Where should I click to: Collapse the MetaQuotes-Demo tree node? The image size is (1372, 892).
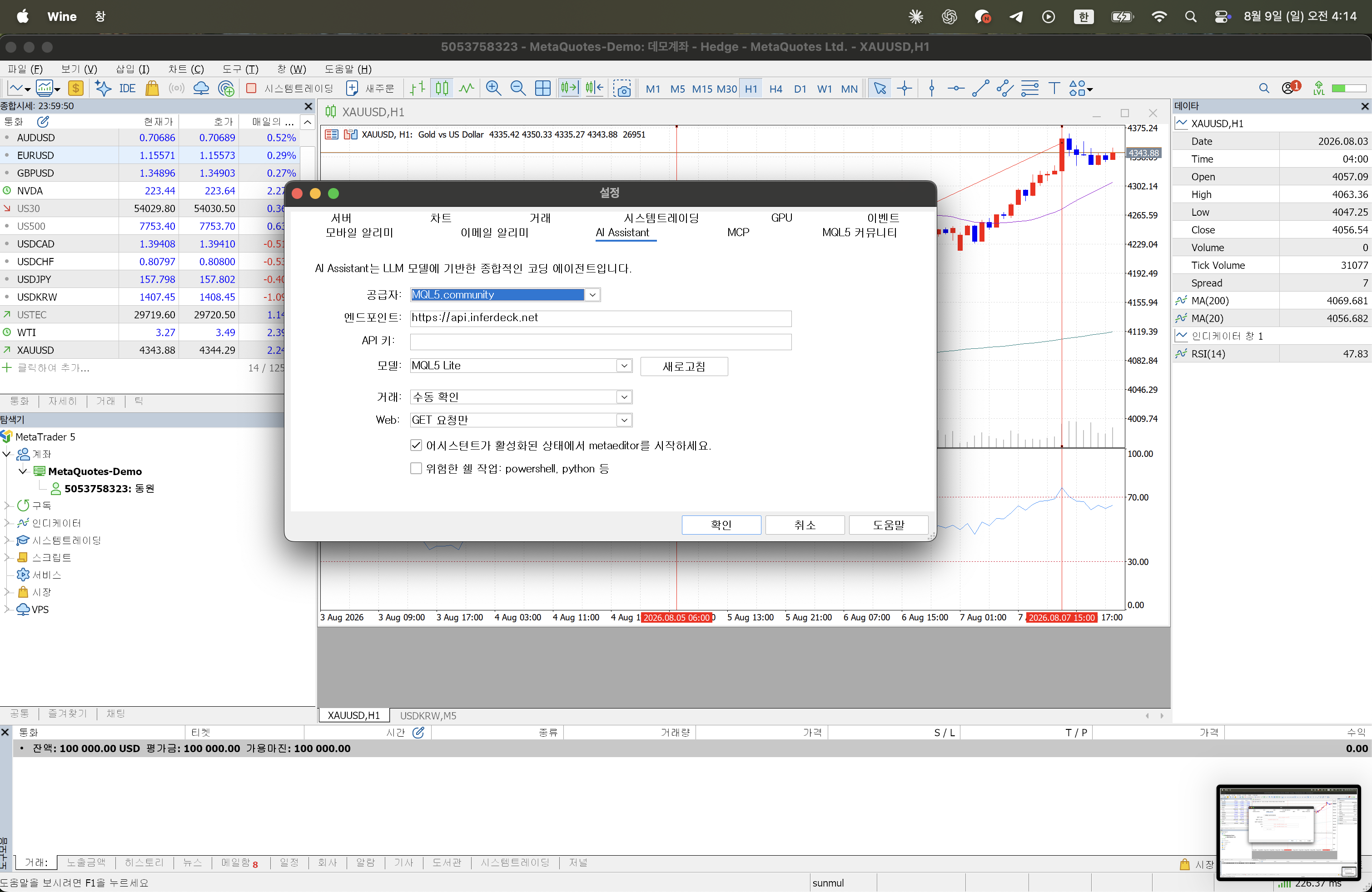click(x=23, y=471)
